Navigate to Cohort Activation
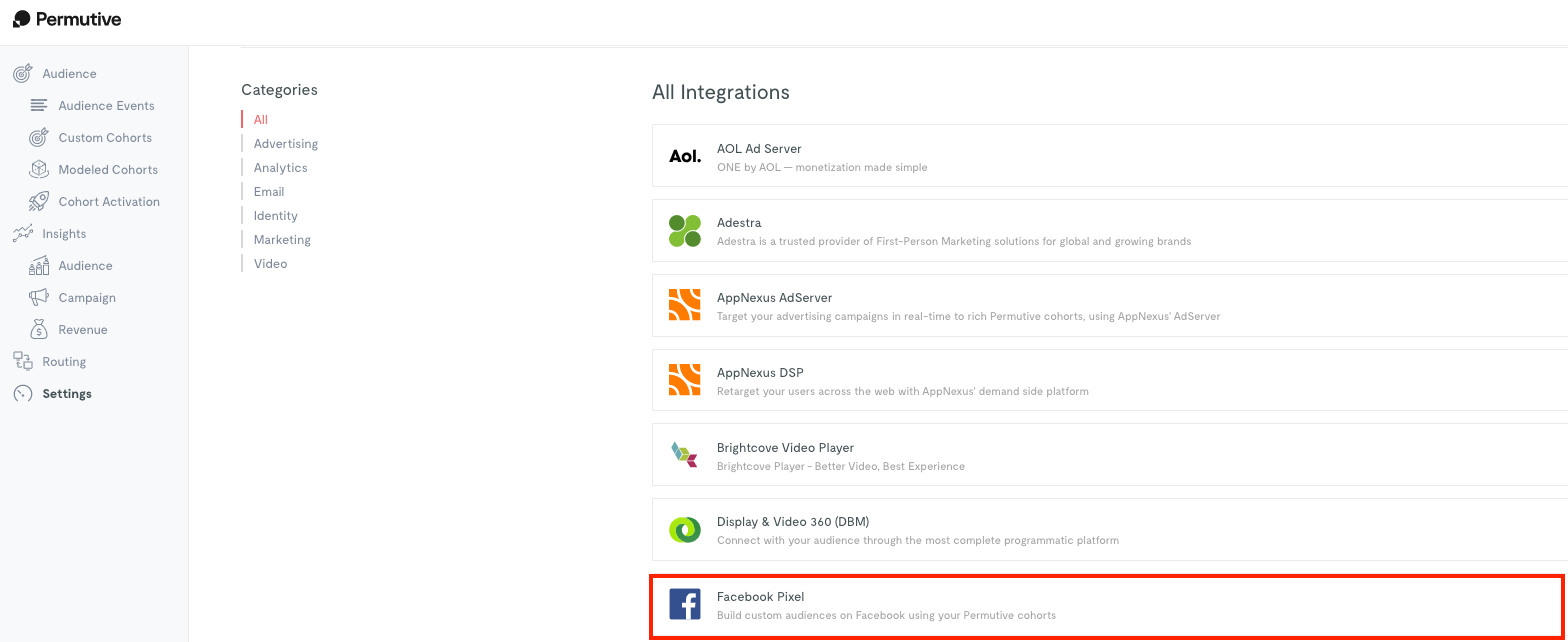Viewport: 1568px width, 642px height. pos(109,202)
